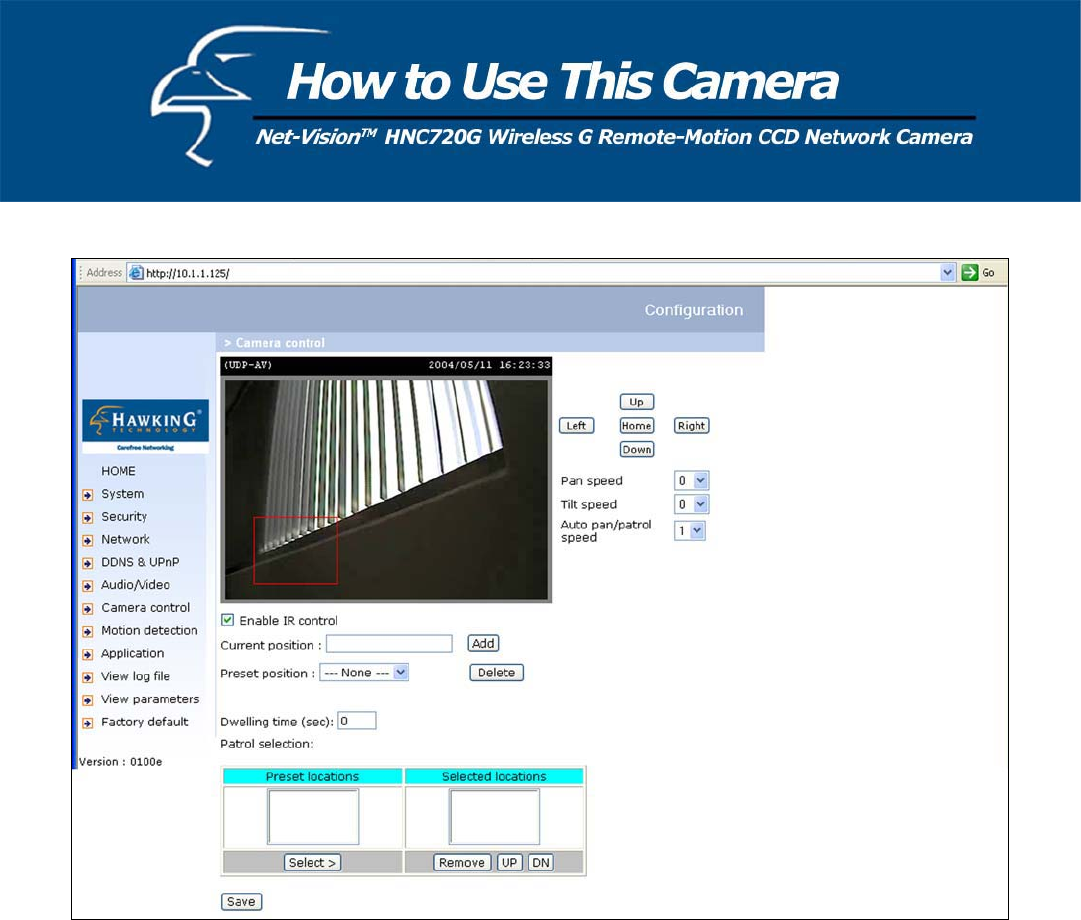
Task: Toggle the Enable IR control checkbox
Action: click(x=228, y=620)
